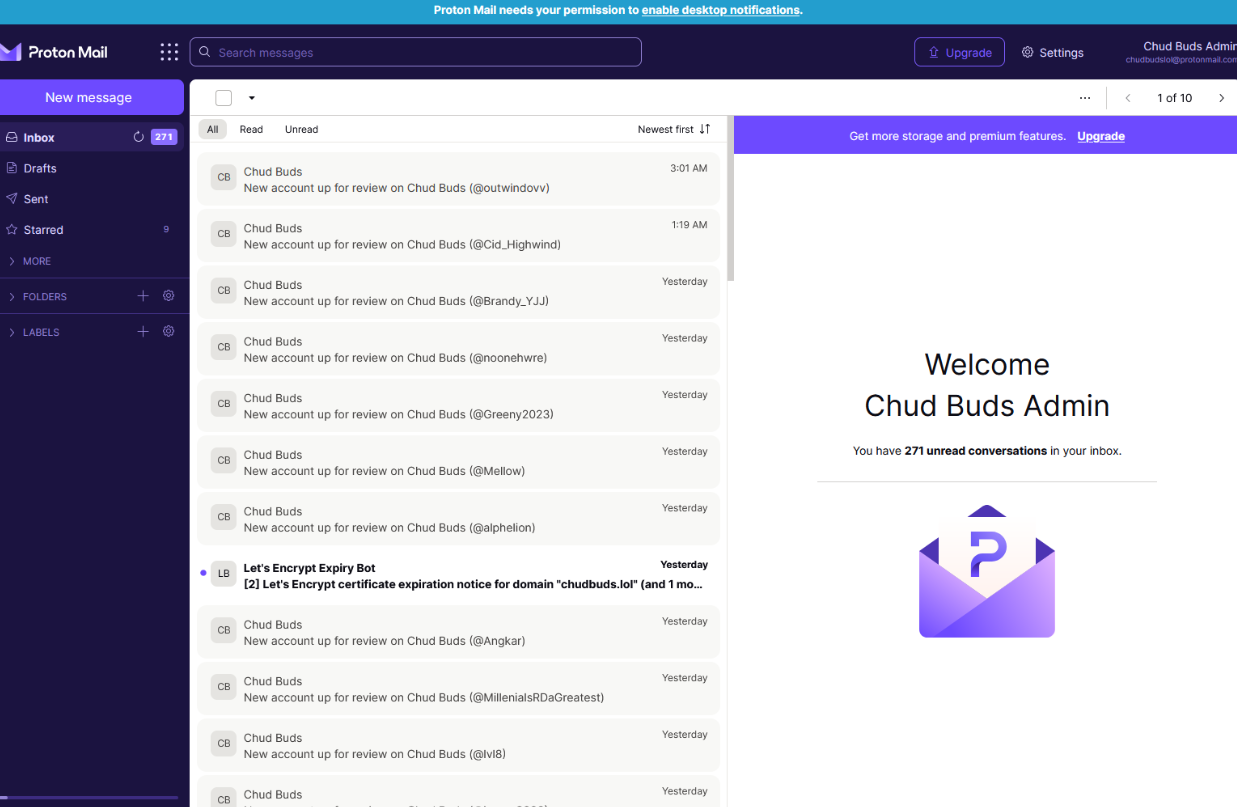Screen dimensions: 1237x807
Task: Select the @Brandy_YJJ email via its CB avatar
Action: click(224, 291)
